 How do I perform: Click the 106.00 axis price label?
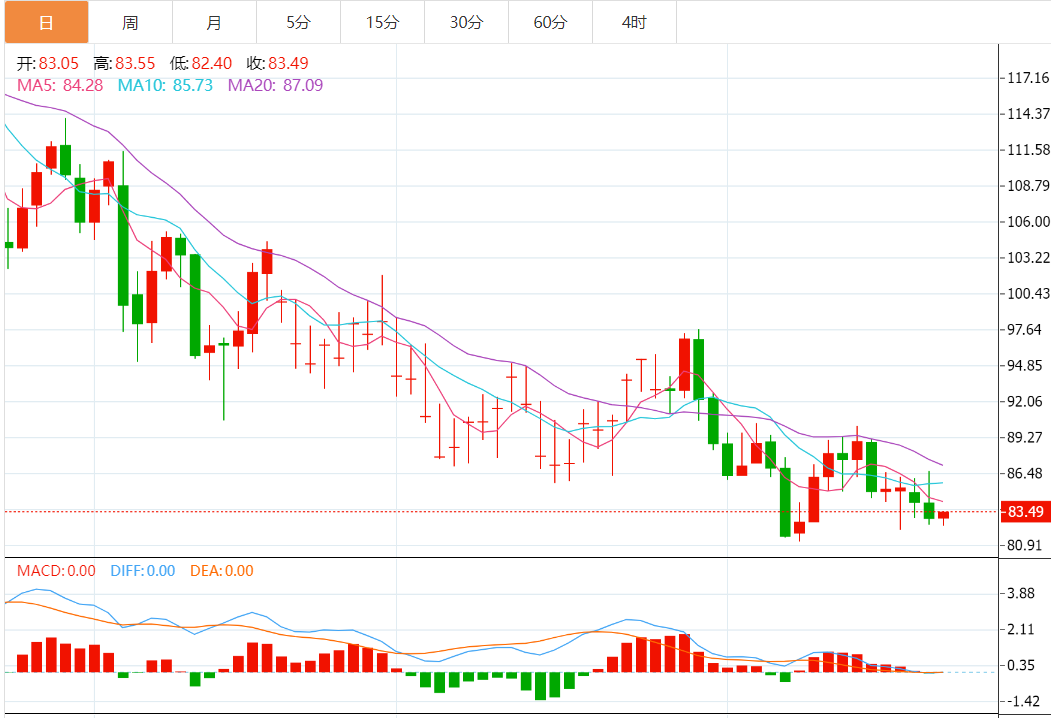(1028, 222)
